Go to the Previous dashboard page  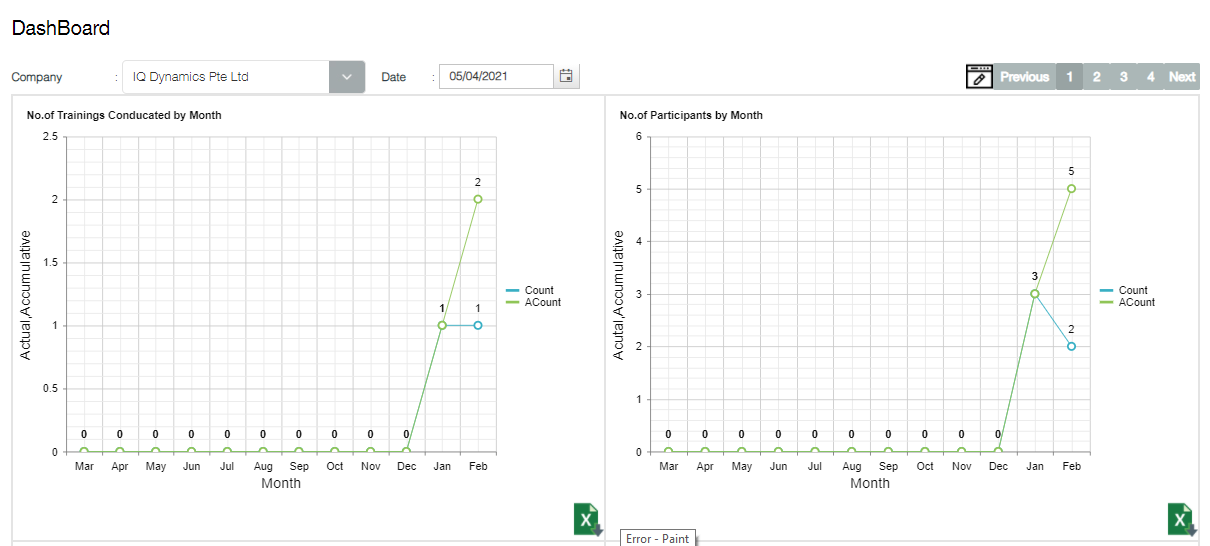coord(1025,77)
